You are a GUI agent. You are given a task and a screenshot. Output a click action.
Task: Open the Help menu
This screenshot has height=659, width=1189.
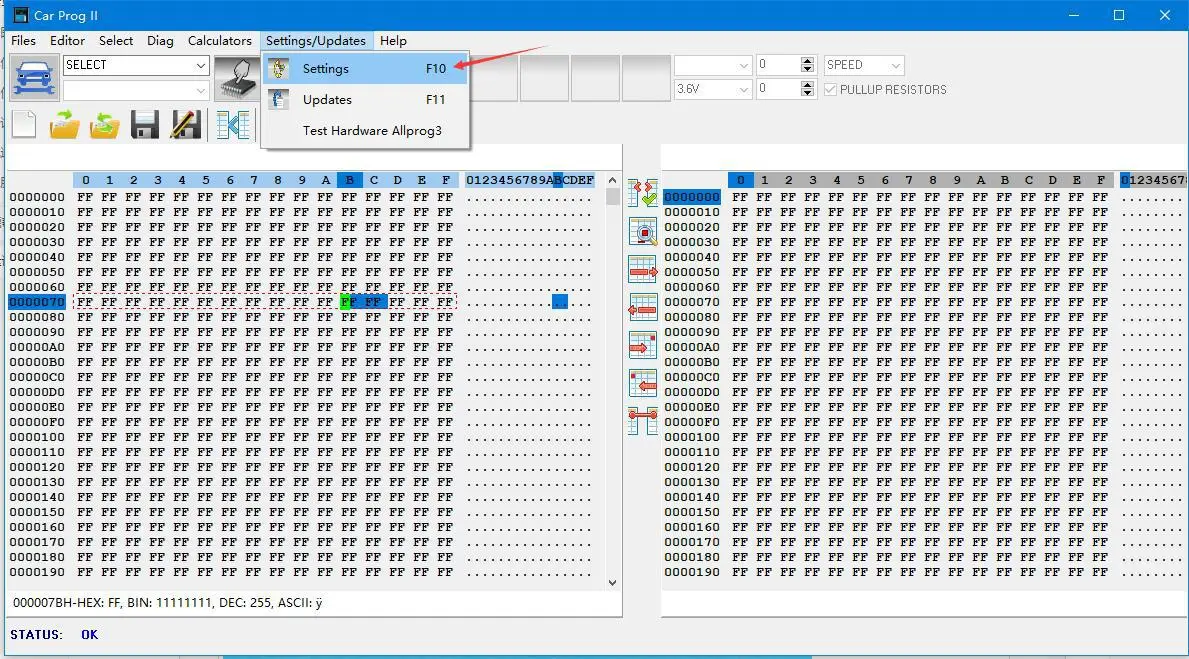393,41
